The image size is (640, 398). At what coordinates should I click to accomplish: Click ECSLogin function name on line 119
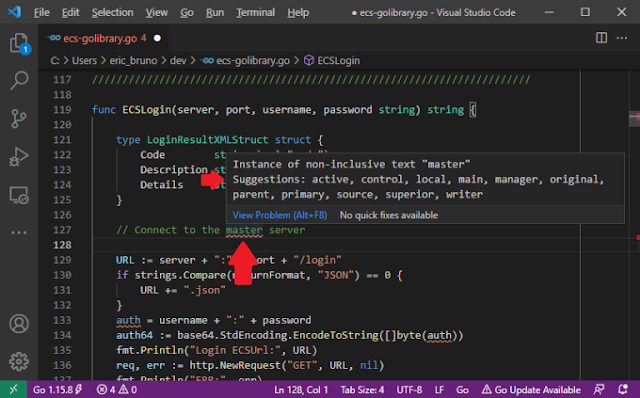tap(147, 110)
